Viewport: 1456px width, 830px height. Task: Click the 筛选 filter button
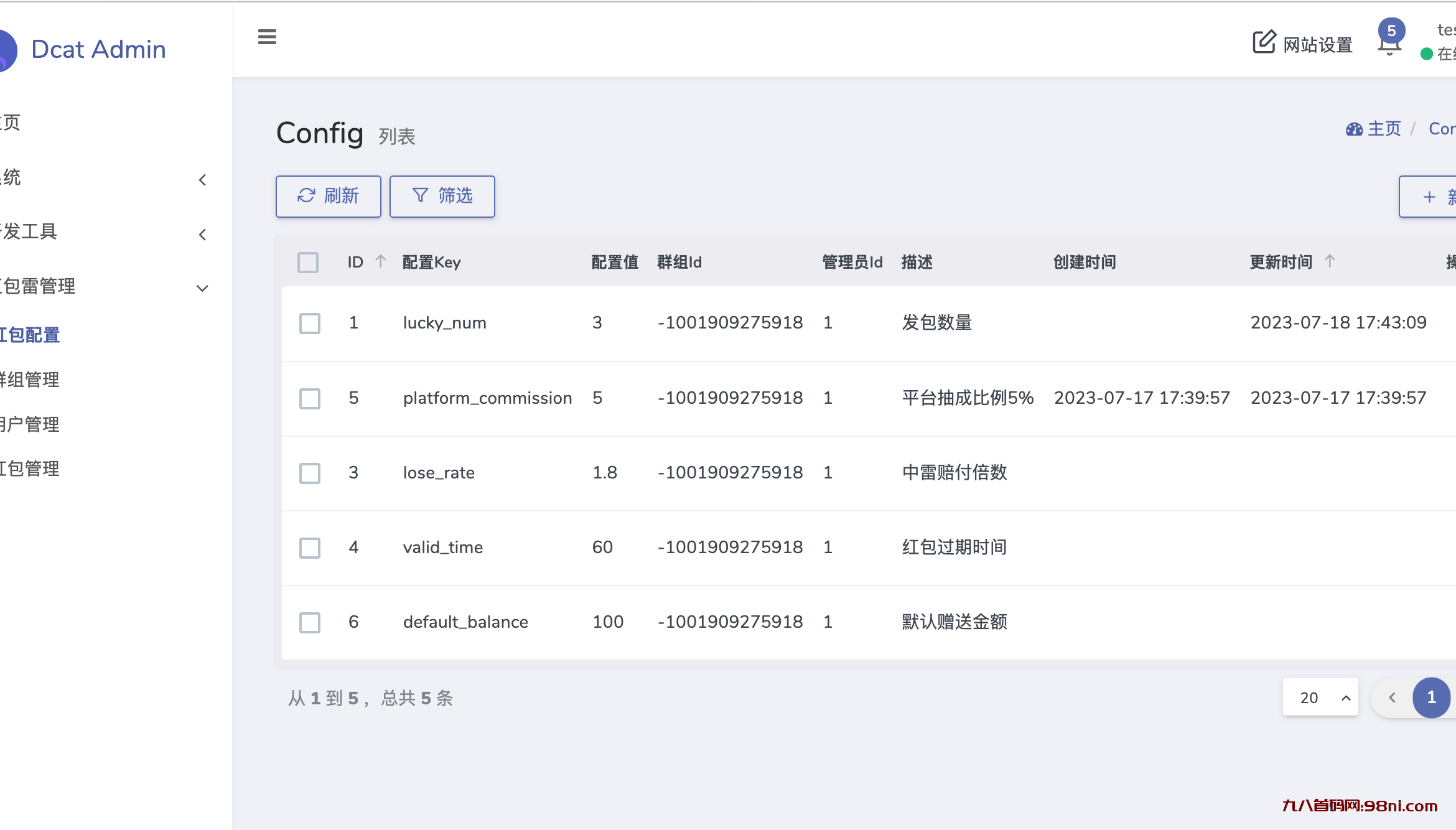coord(442,196)
